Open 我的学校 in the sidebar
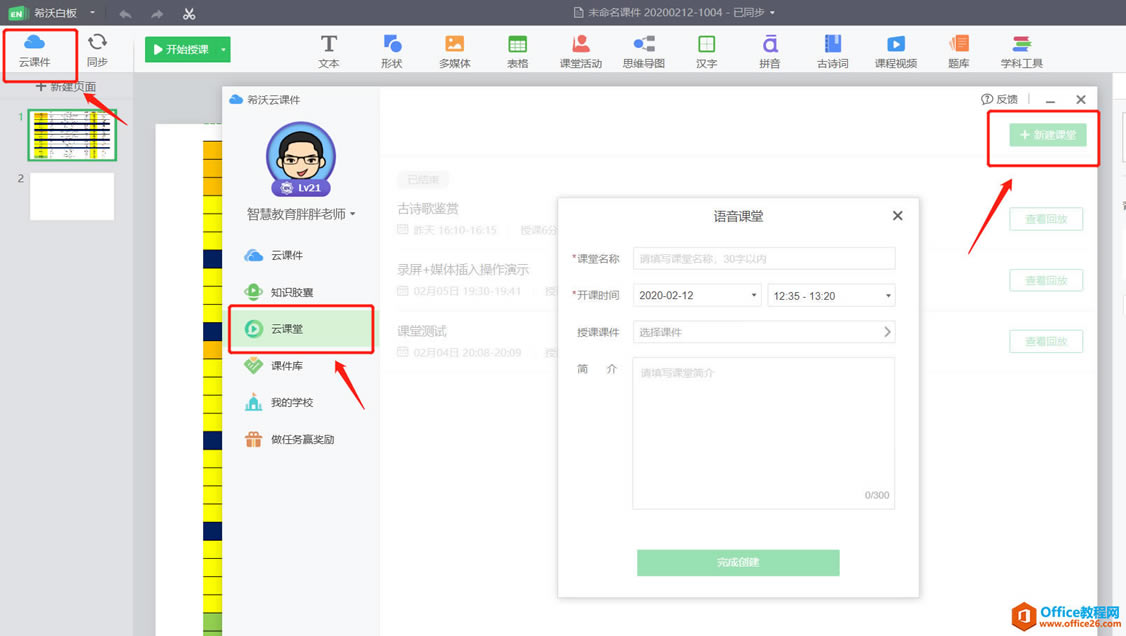Screen dimensions: 1126x636 (301, 402)
